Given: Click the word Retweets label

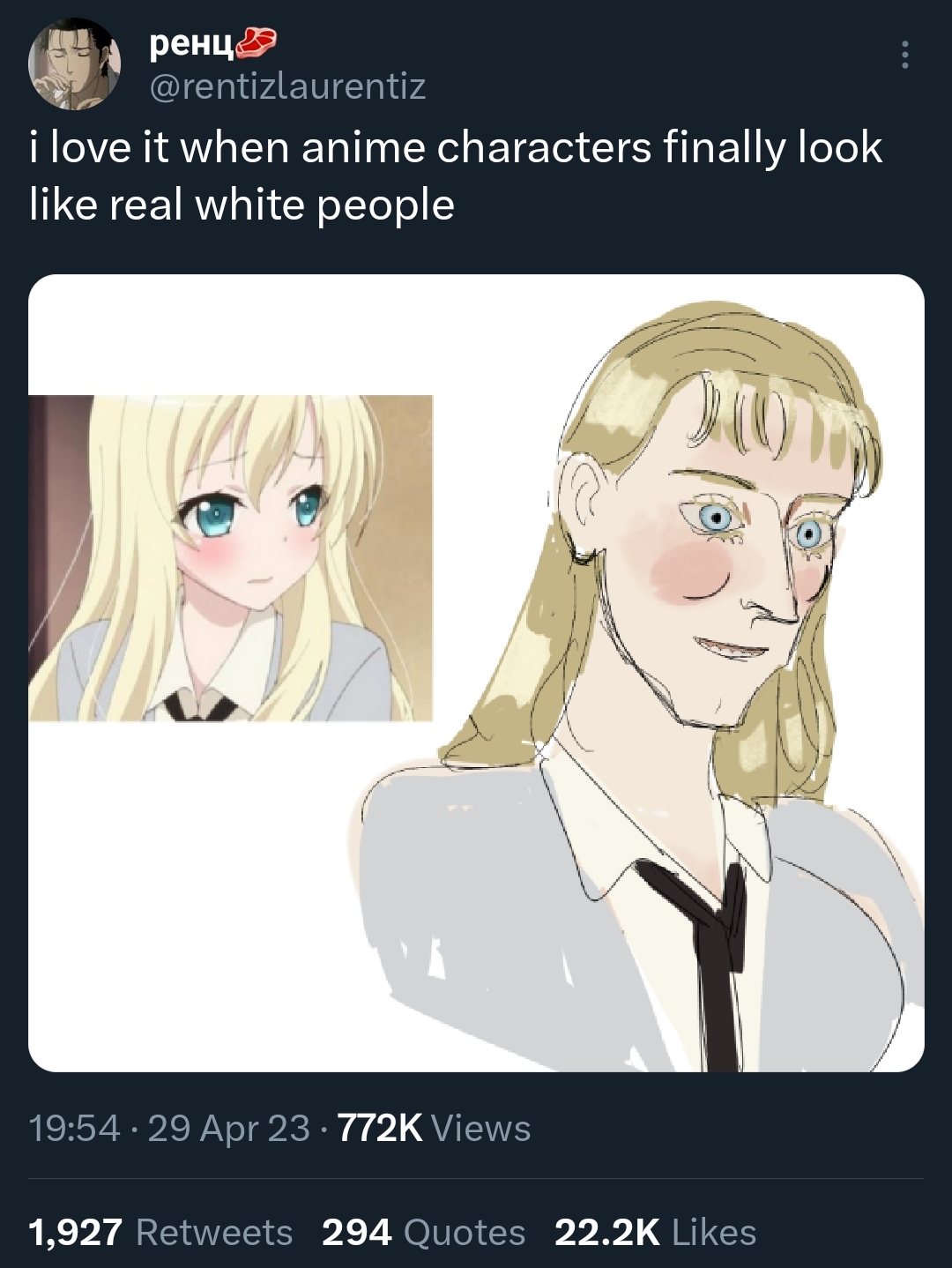Looking at the screenshot, I should tap(214, 1232).
